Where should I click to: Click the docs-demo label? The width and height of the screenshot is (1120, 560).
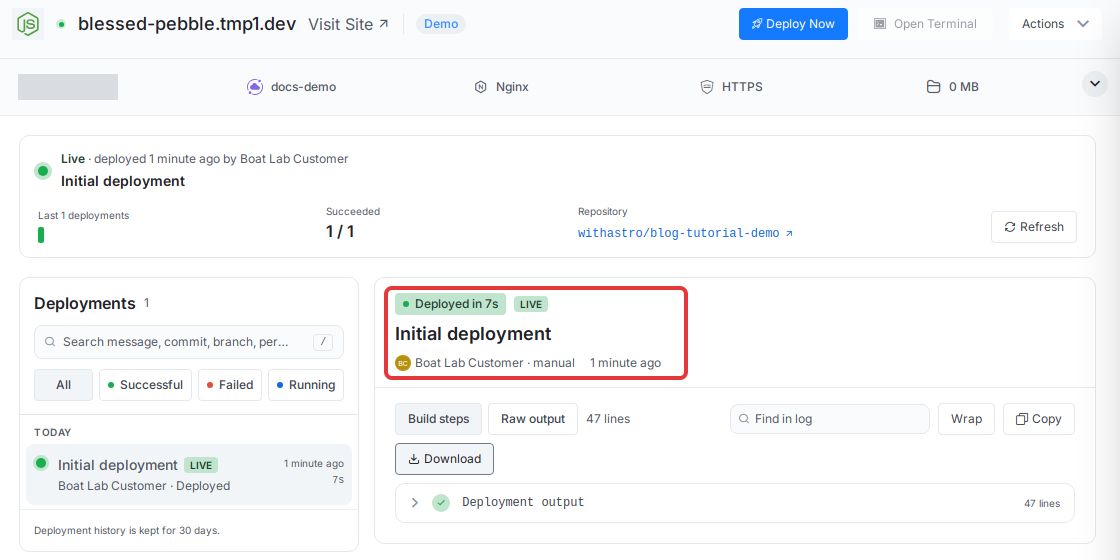[304, 87]
